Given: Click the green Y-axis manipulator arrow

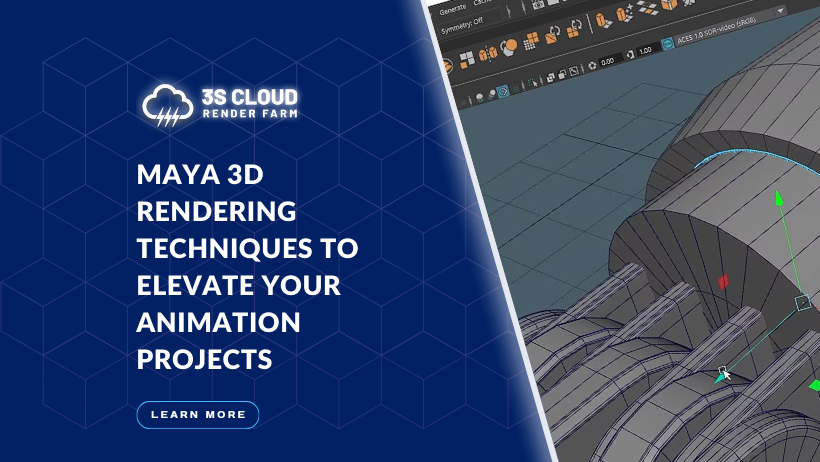Looking at the screenshot, I should pyautogui.click(x=779, y=198).
